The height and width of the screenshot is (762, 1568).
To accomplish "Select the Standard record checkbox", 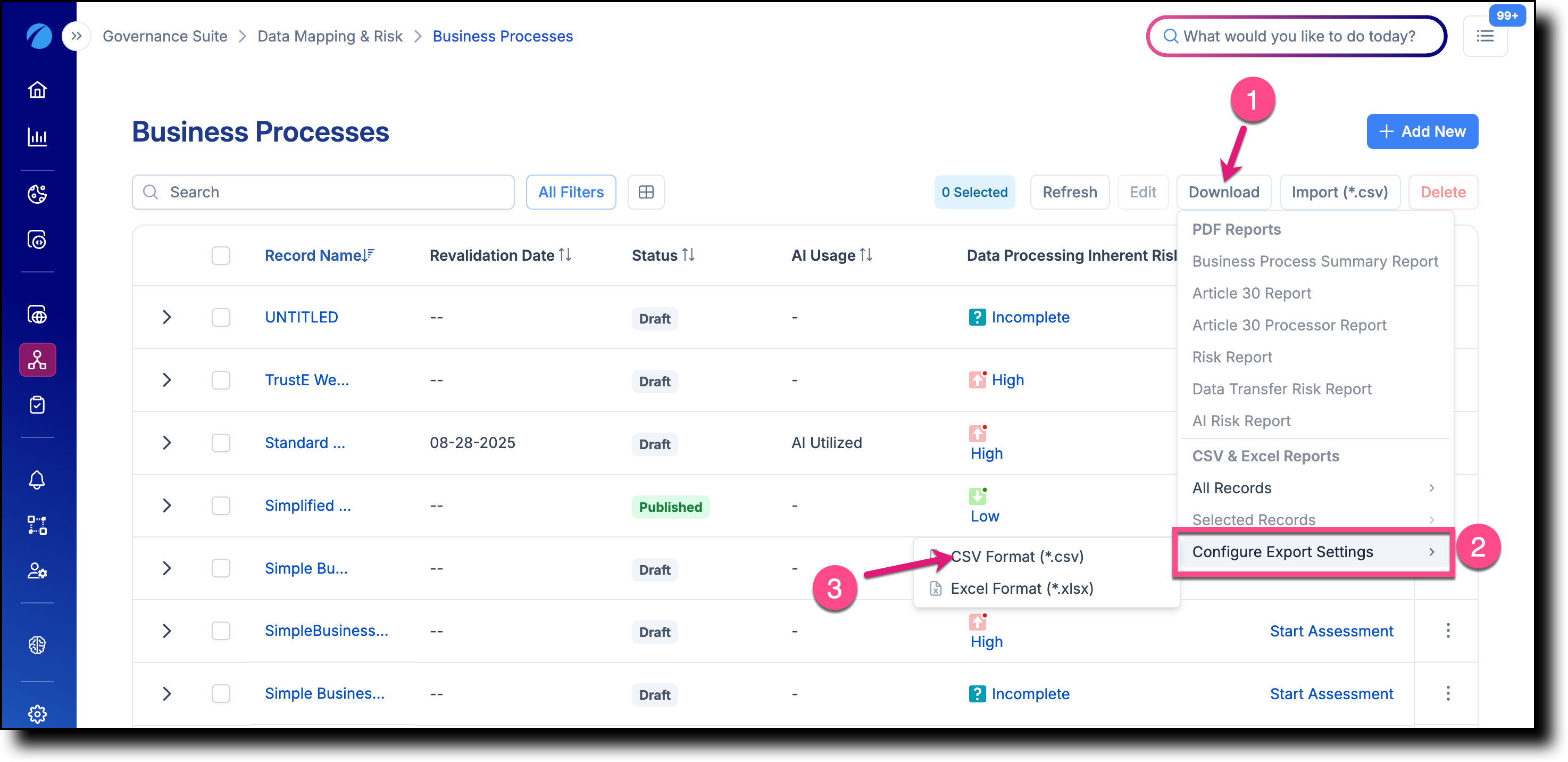I will (x=221, y=443).
